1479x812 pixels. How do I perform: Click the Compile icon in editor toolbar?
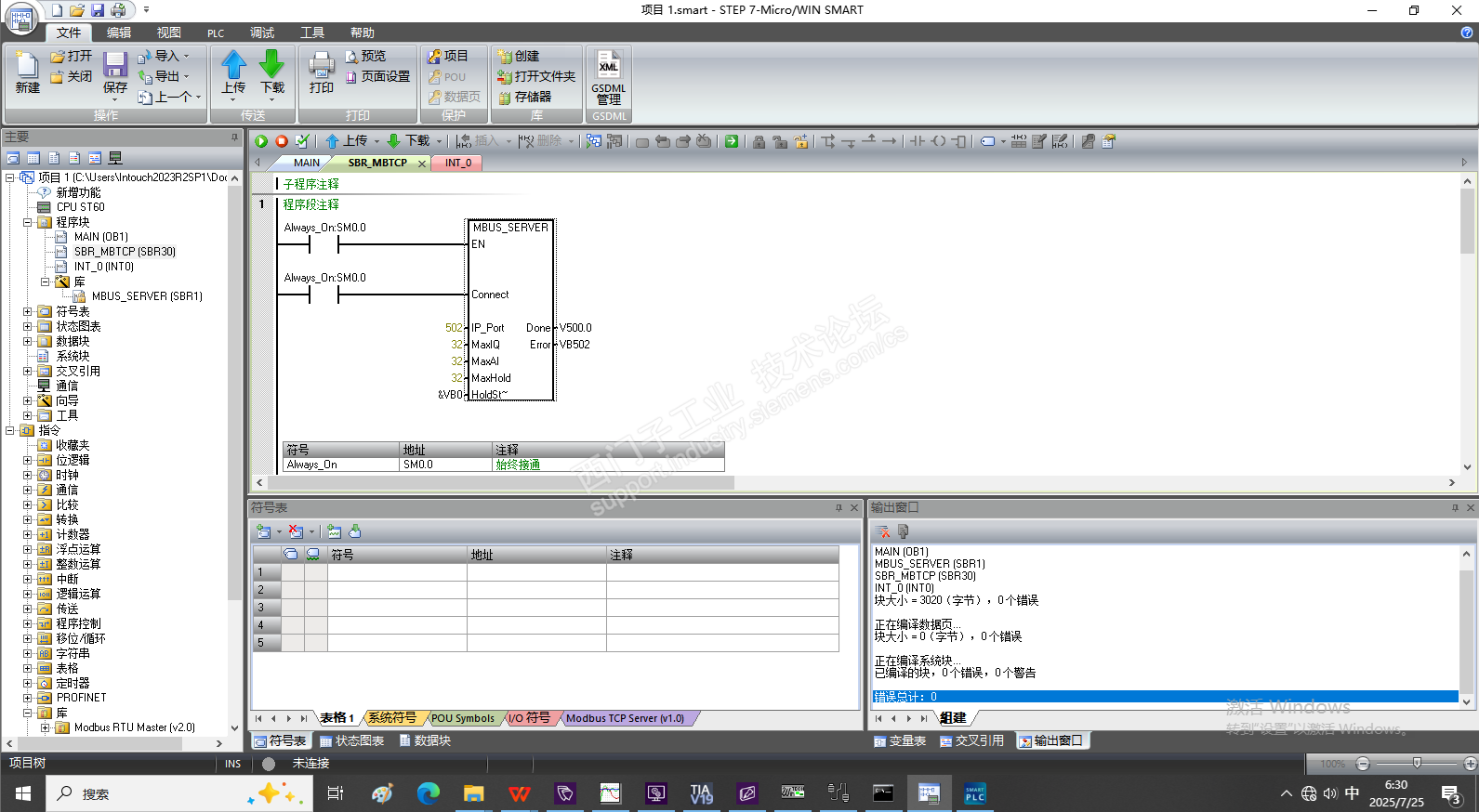pyautogui.click(x=302, y=141)
